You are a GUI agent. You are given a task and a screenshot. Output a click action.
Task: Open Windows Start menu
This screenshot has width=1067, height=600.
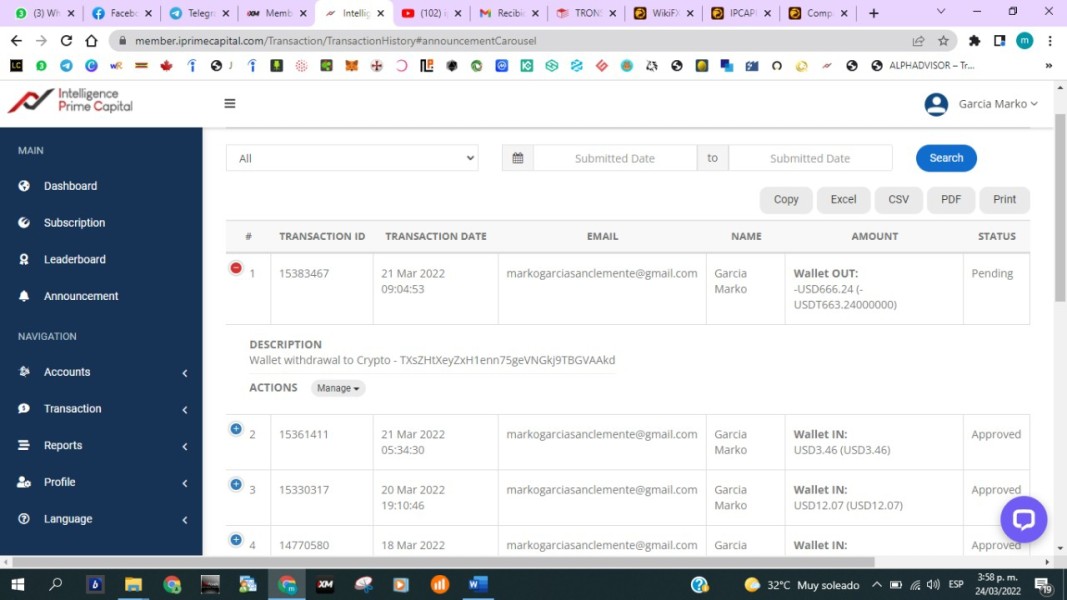(18, 584)
